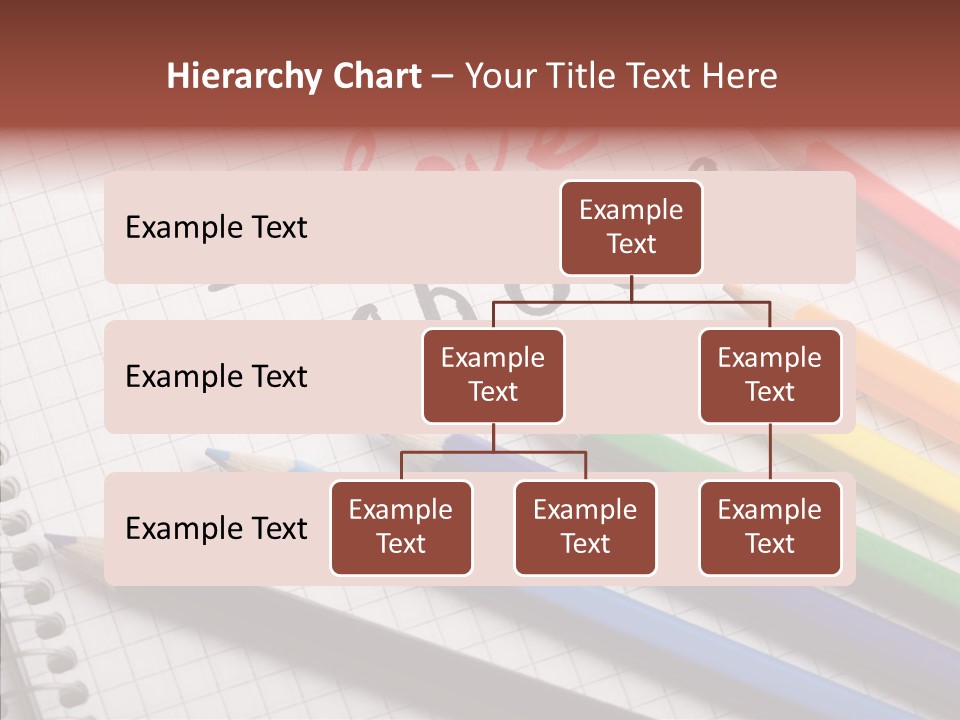
Task: Select the top-level Example Text node
Action: pos(631,227)
